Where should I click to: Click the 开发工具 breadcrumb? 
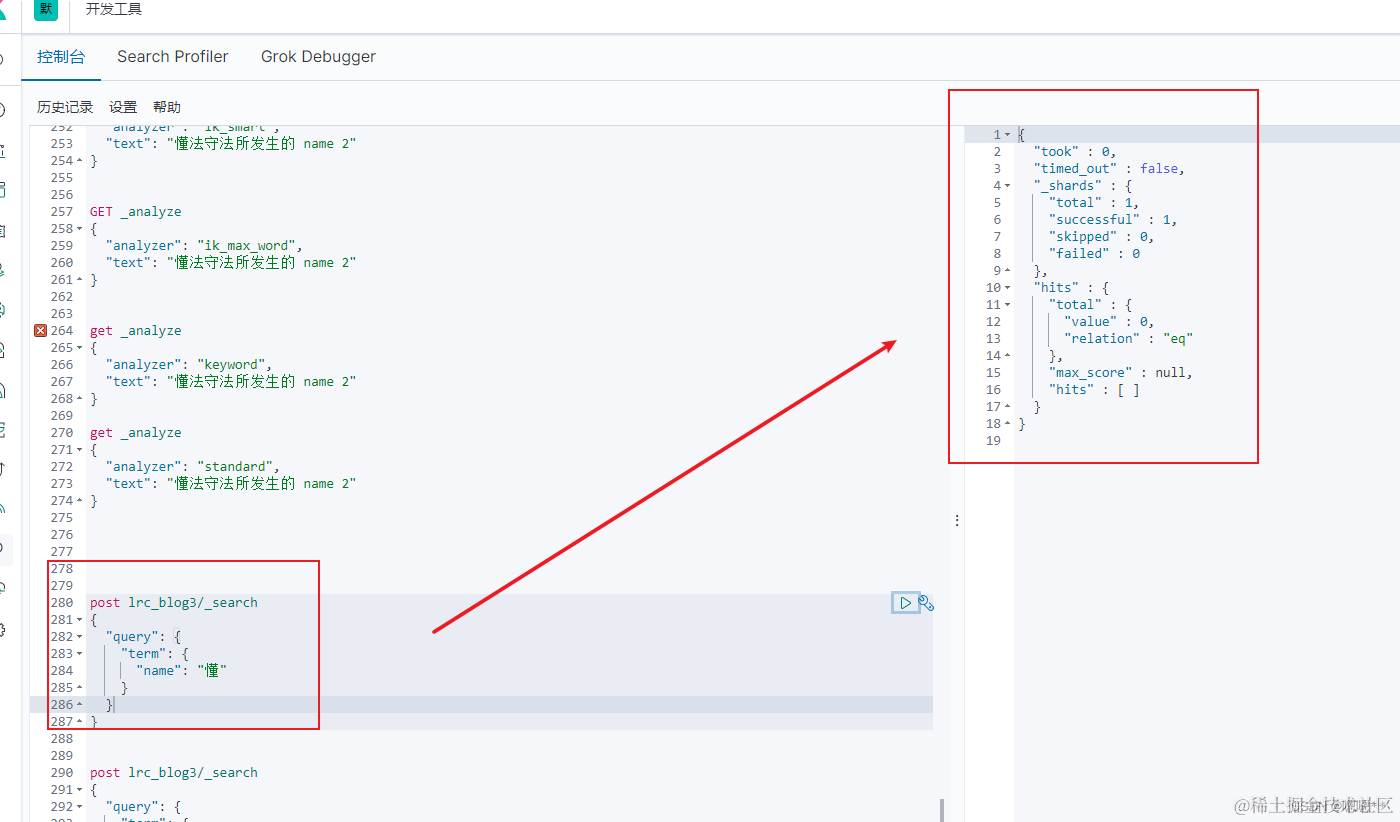(x=114, y=9)
